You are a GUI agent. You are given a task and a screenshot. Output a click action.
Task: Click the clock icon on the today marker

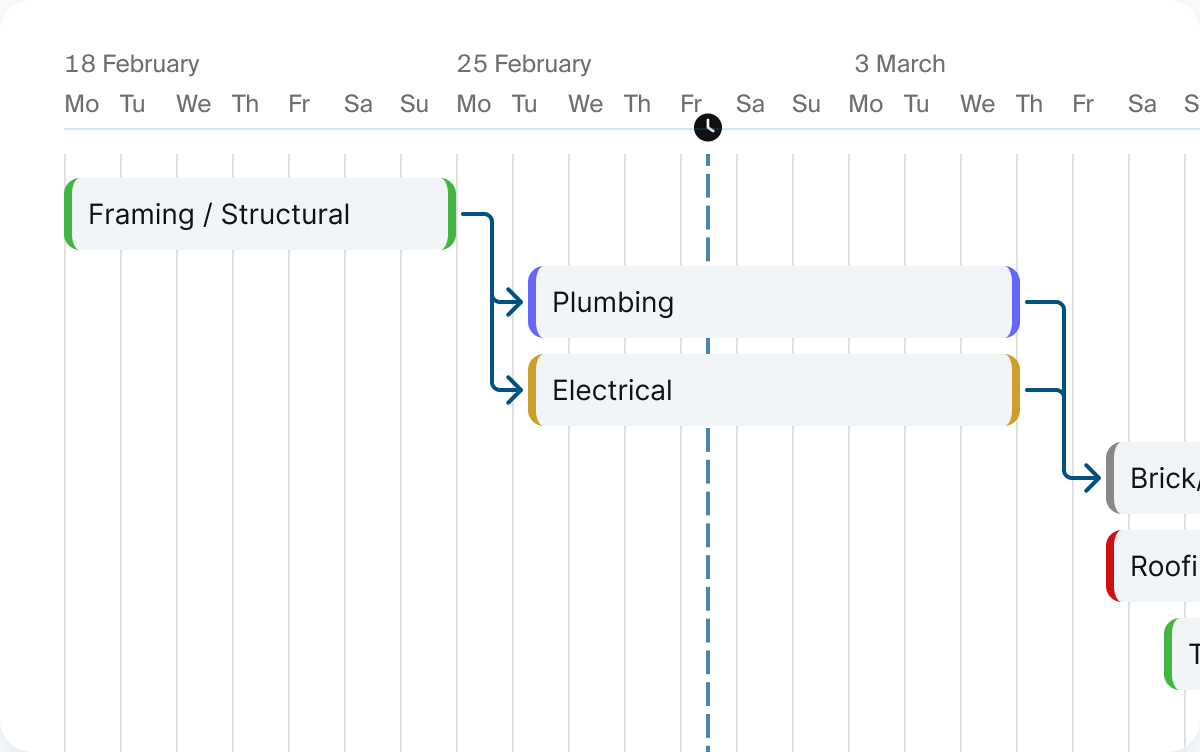click(707, 127)
